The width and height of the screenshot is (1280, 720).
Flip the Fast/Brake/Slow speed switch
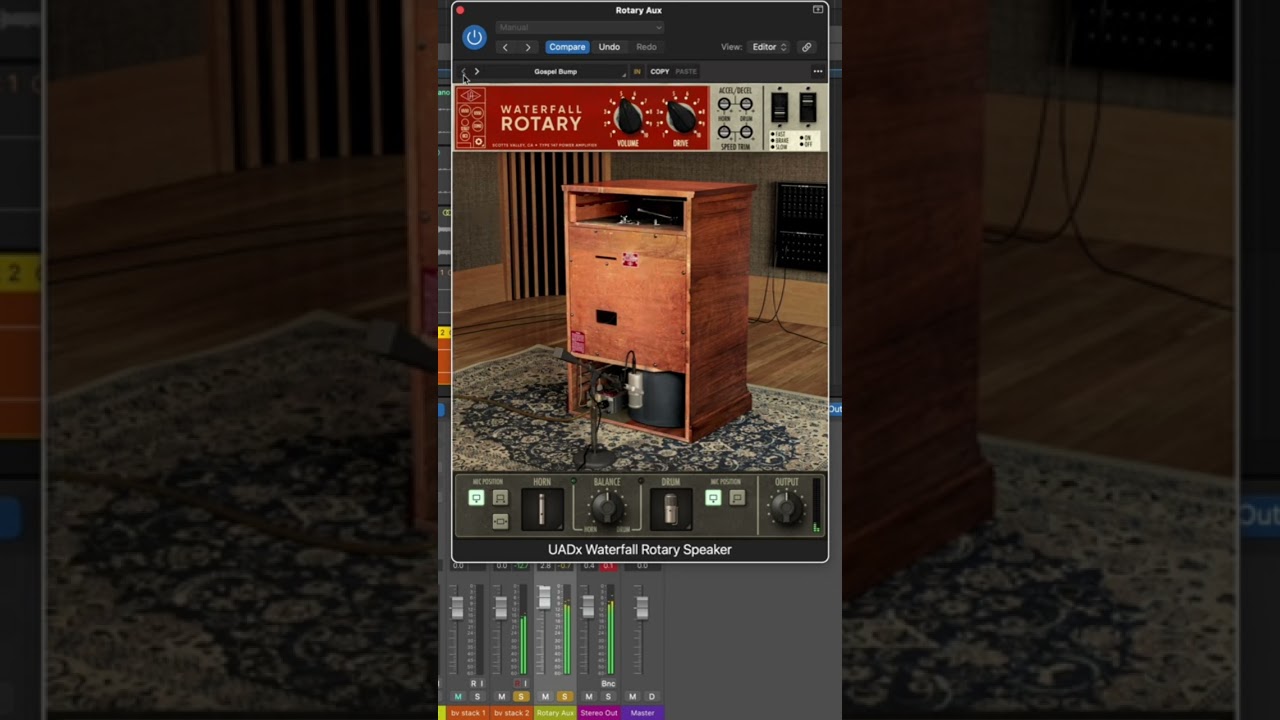pyautogui.click(x=779, y=107)
